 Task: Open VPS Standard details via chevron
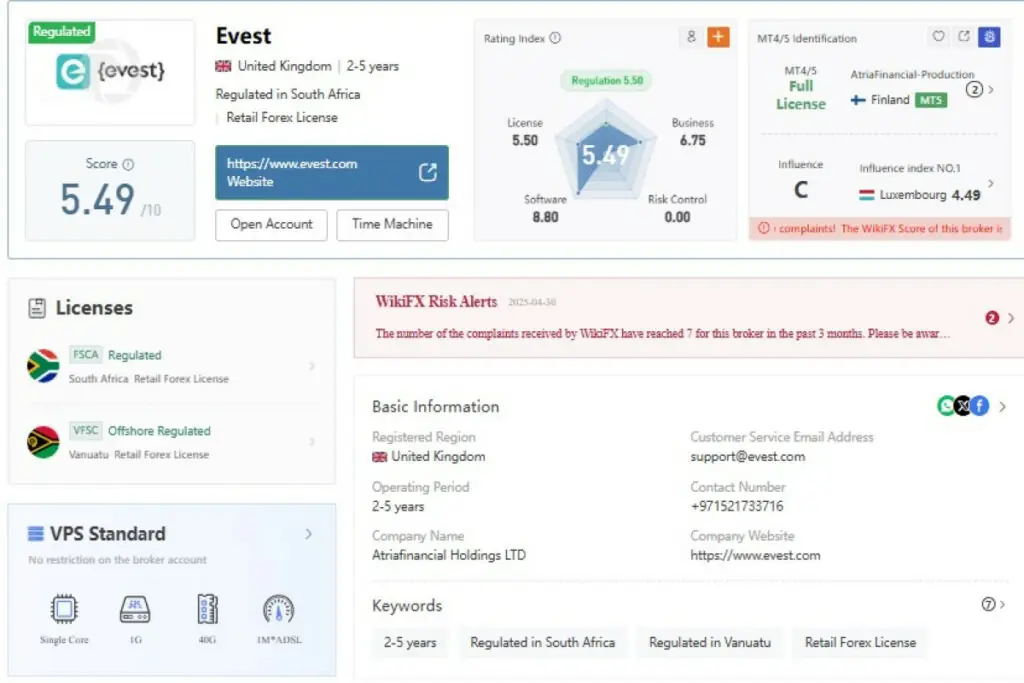[308, 534]
